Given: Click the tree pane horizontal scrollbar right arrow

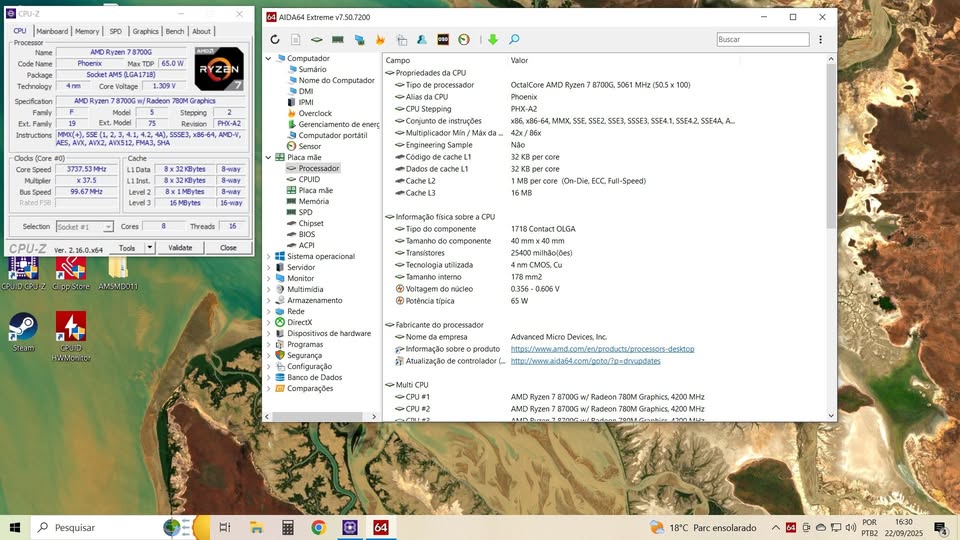Looking at the screenshot, I should 374,416.
